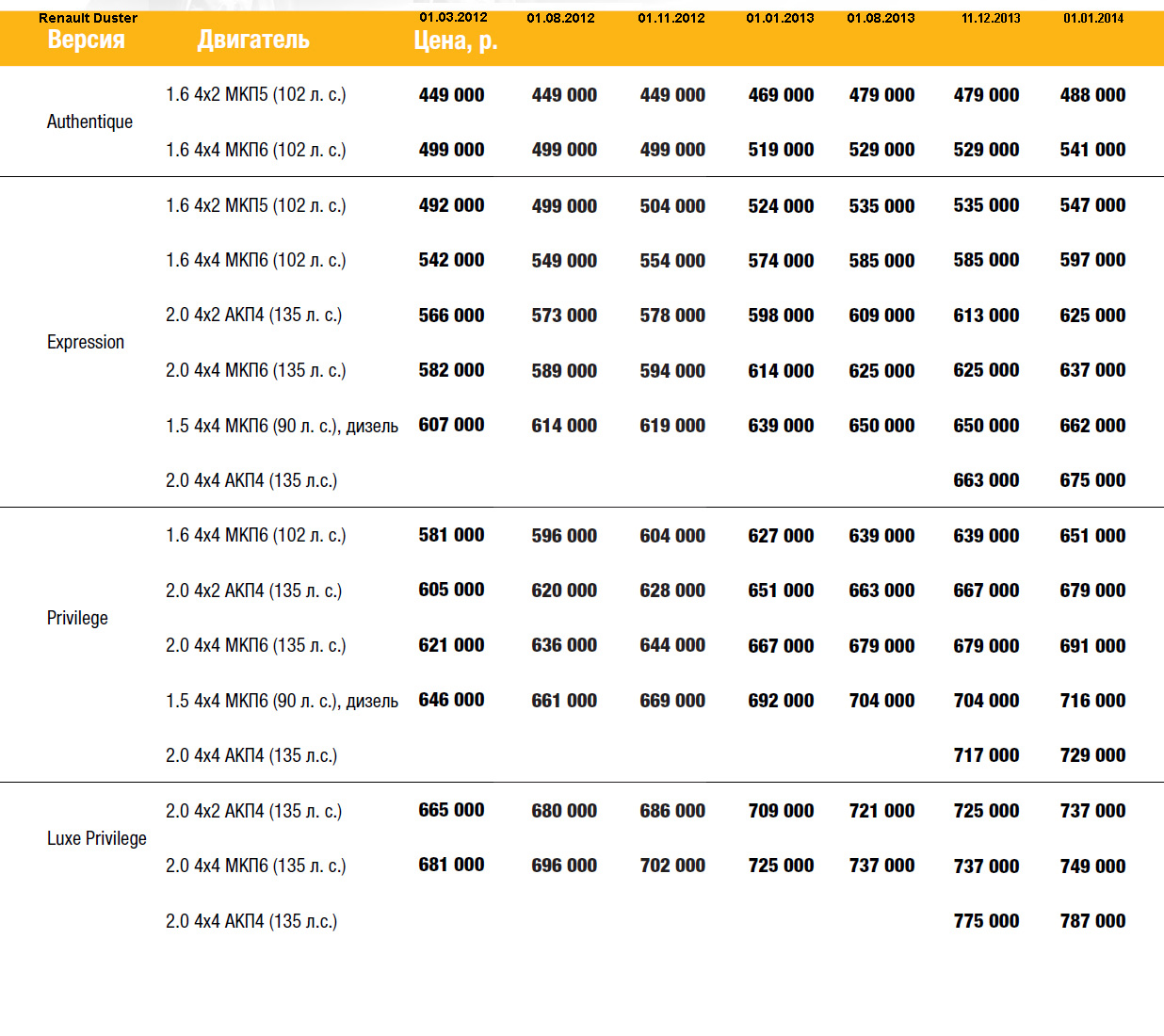The image size is (1164, 1036).
Task: Select the "Expression" version label
Action: pos(86,342)
